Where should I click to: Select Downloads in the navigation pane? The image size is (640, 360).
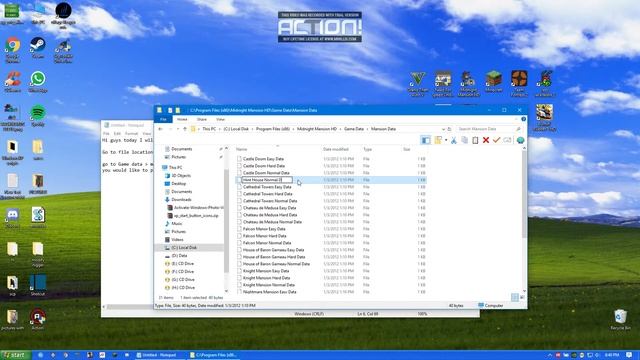click(181, 200)
